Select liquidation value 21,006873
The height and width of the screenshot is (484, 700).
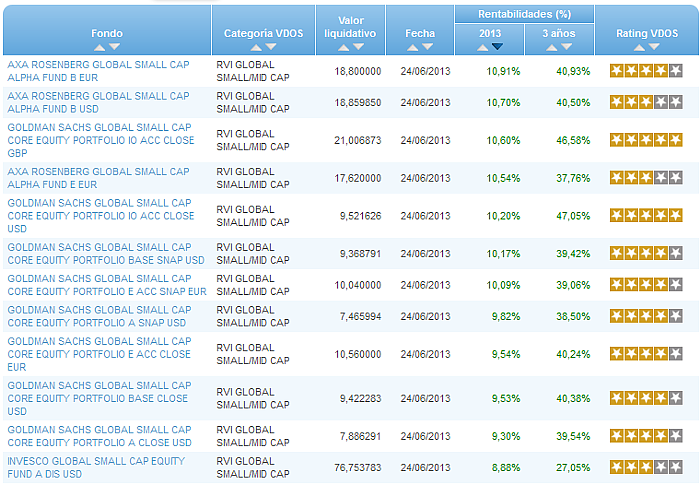[x=358, y=140]
